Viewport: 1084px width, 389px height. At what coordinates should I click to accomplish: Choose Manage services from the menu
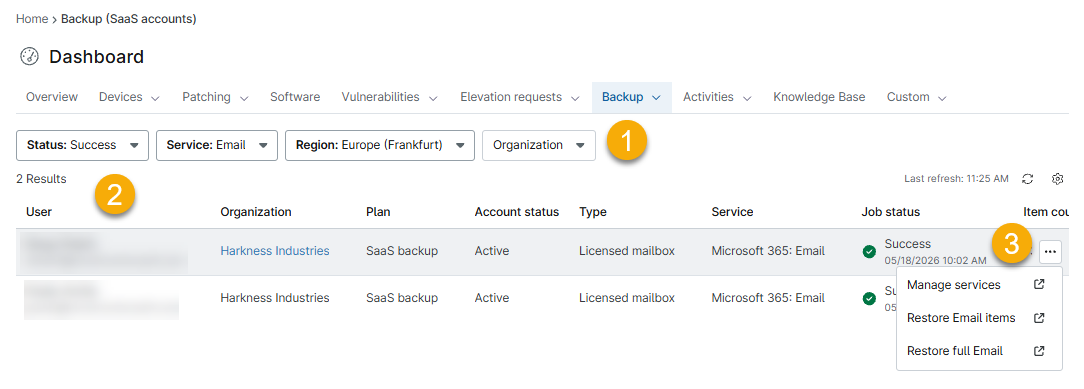point(979,285)
